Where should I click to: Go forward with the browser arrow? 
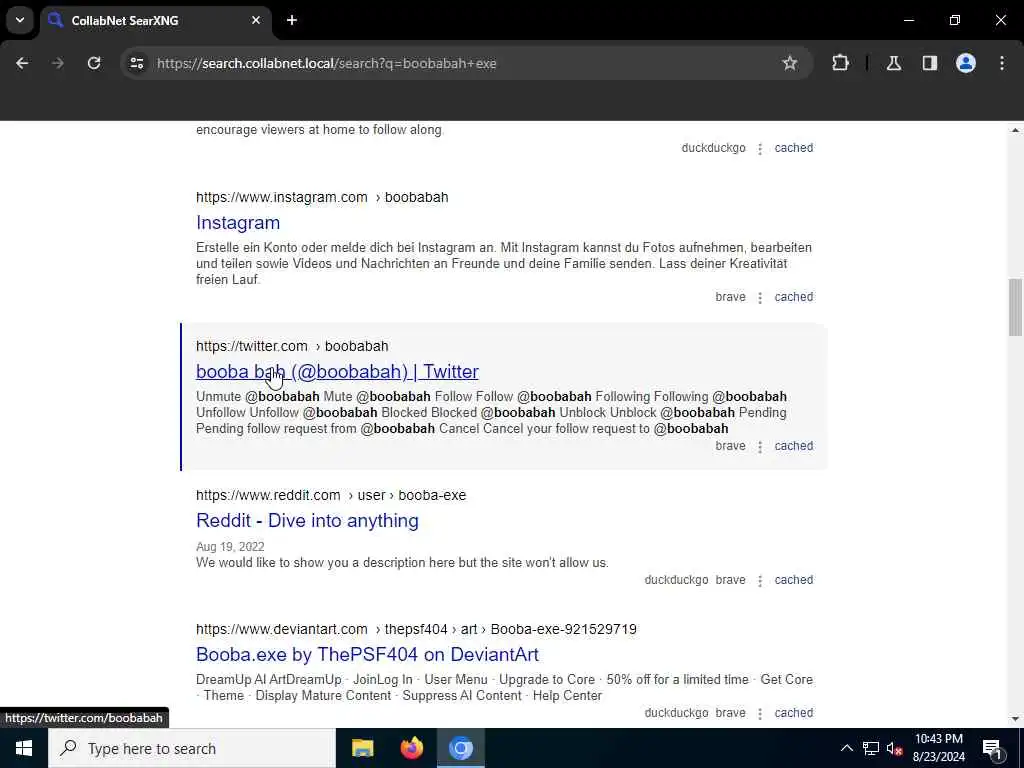58,63
